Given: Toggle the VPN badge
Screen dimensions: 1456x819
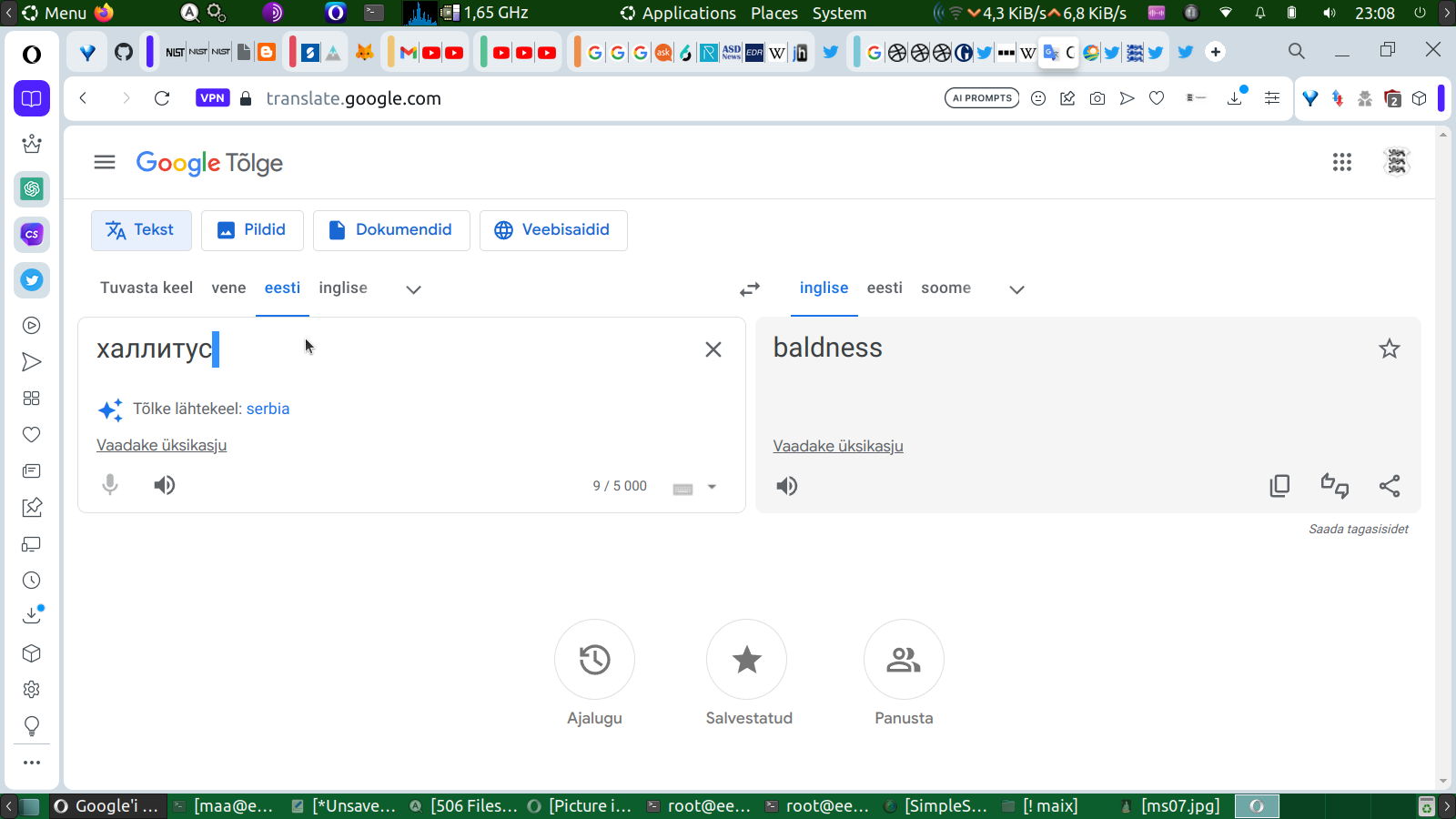Looking at the screenshot, I should 212,98.
